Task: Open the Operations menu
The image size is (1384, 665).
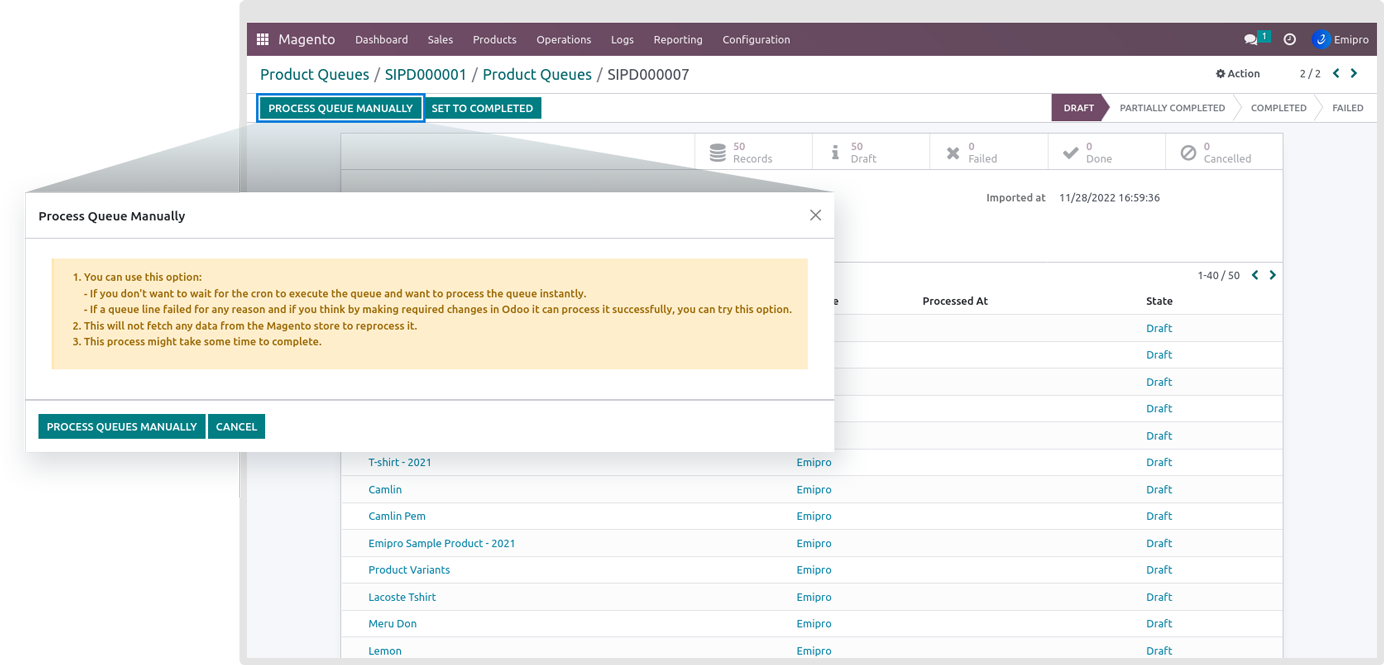Action: (x=563, y=40)
